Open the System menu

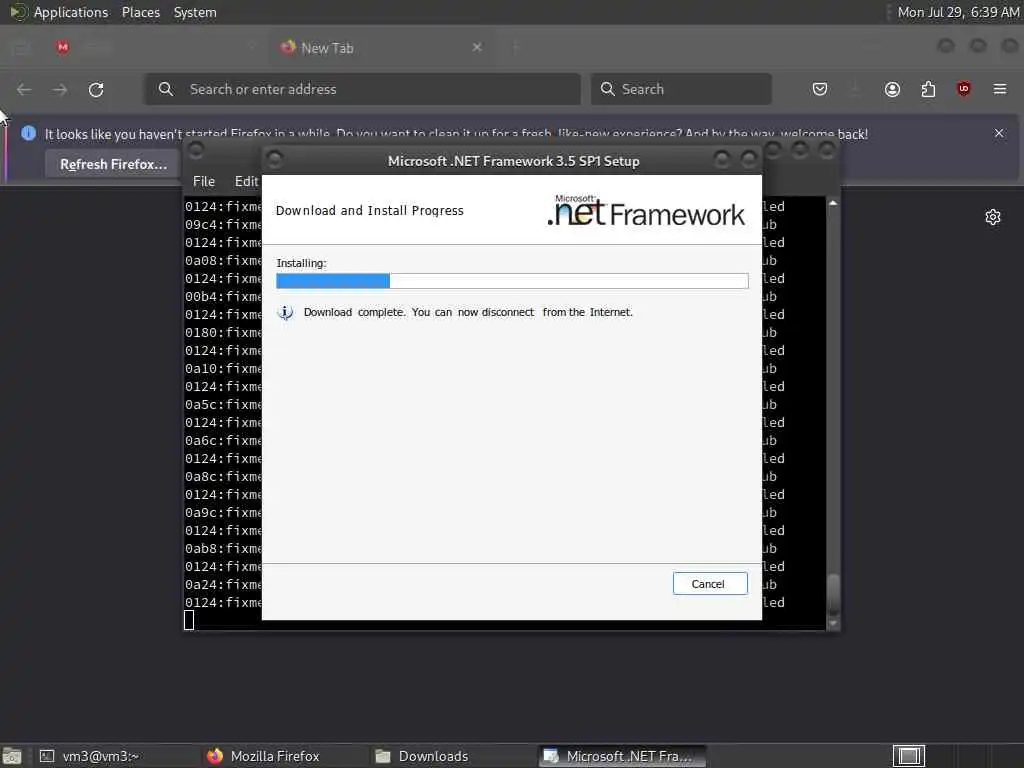click(x=195, y=12)
